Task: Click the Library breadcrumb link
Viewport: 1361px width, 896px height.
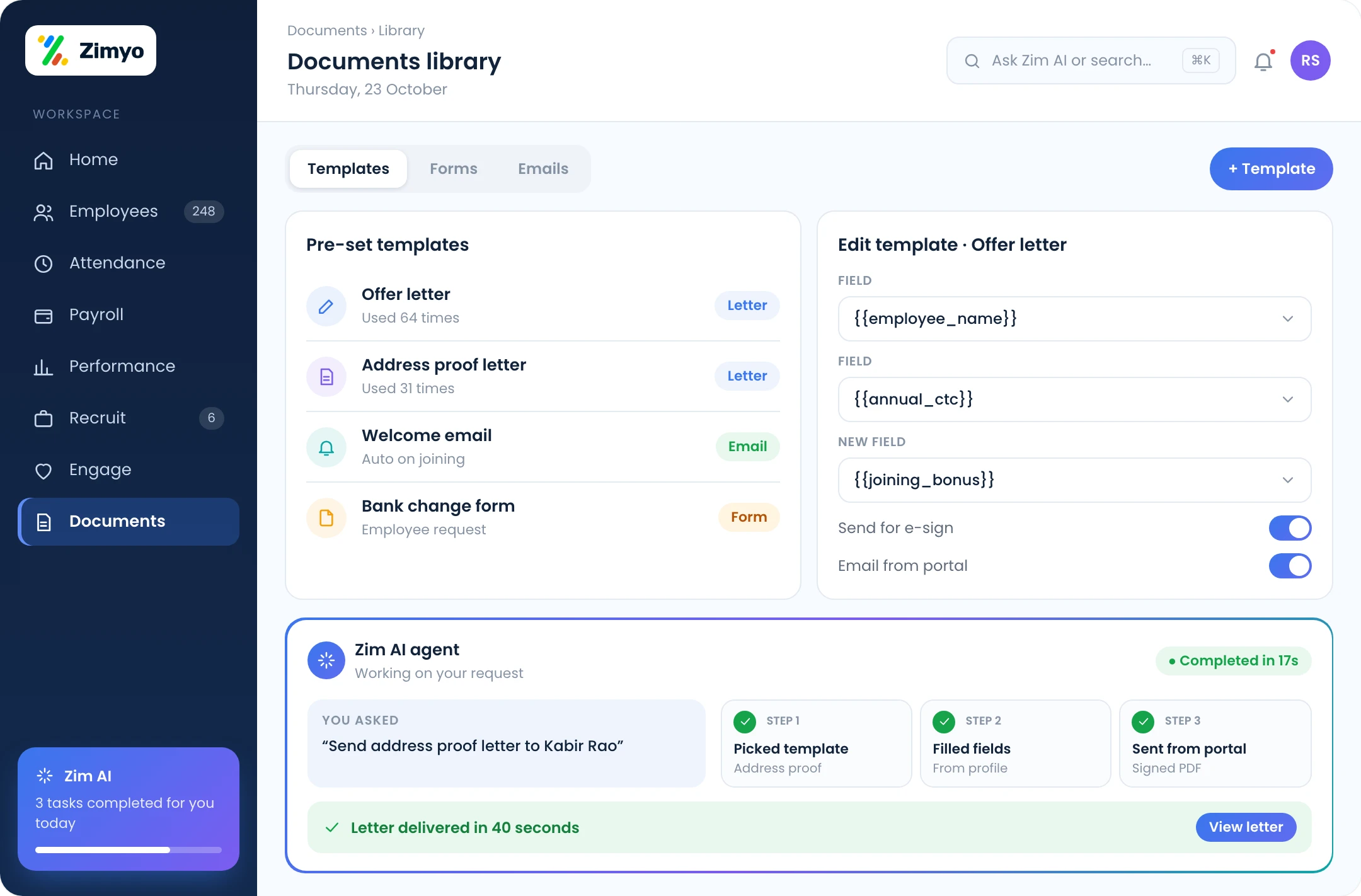Action: (401, 30)
